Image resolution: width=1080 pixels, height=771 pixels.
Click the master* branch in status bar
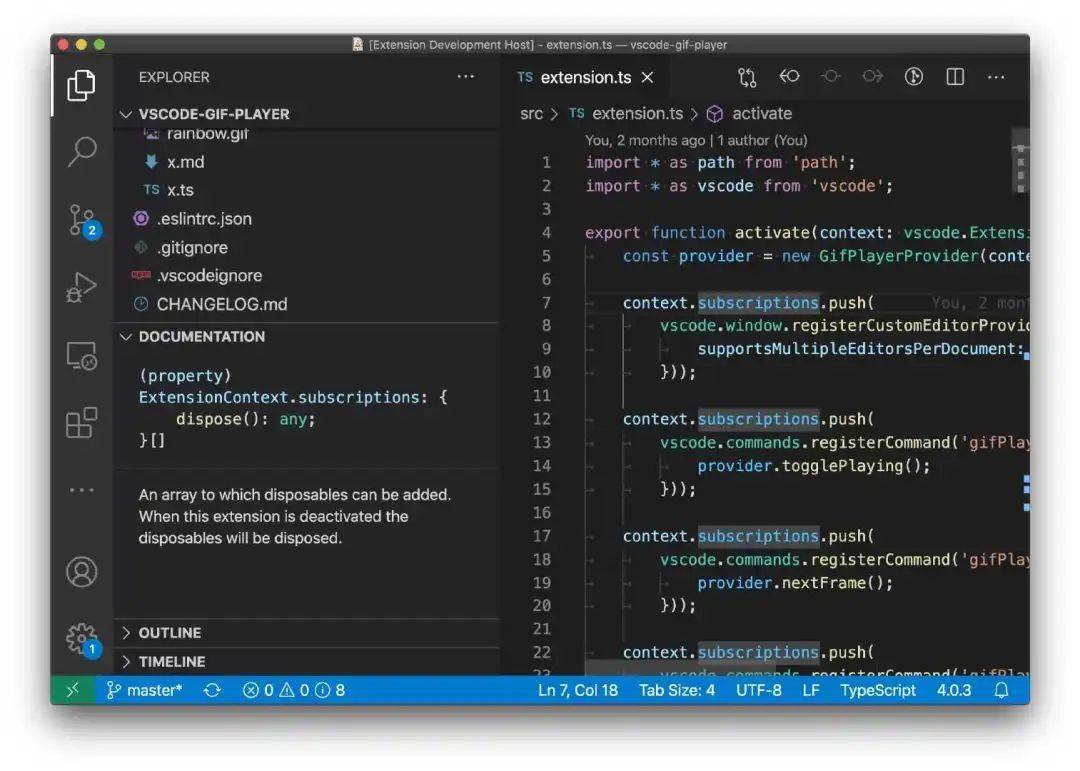(x=145, y=690)
